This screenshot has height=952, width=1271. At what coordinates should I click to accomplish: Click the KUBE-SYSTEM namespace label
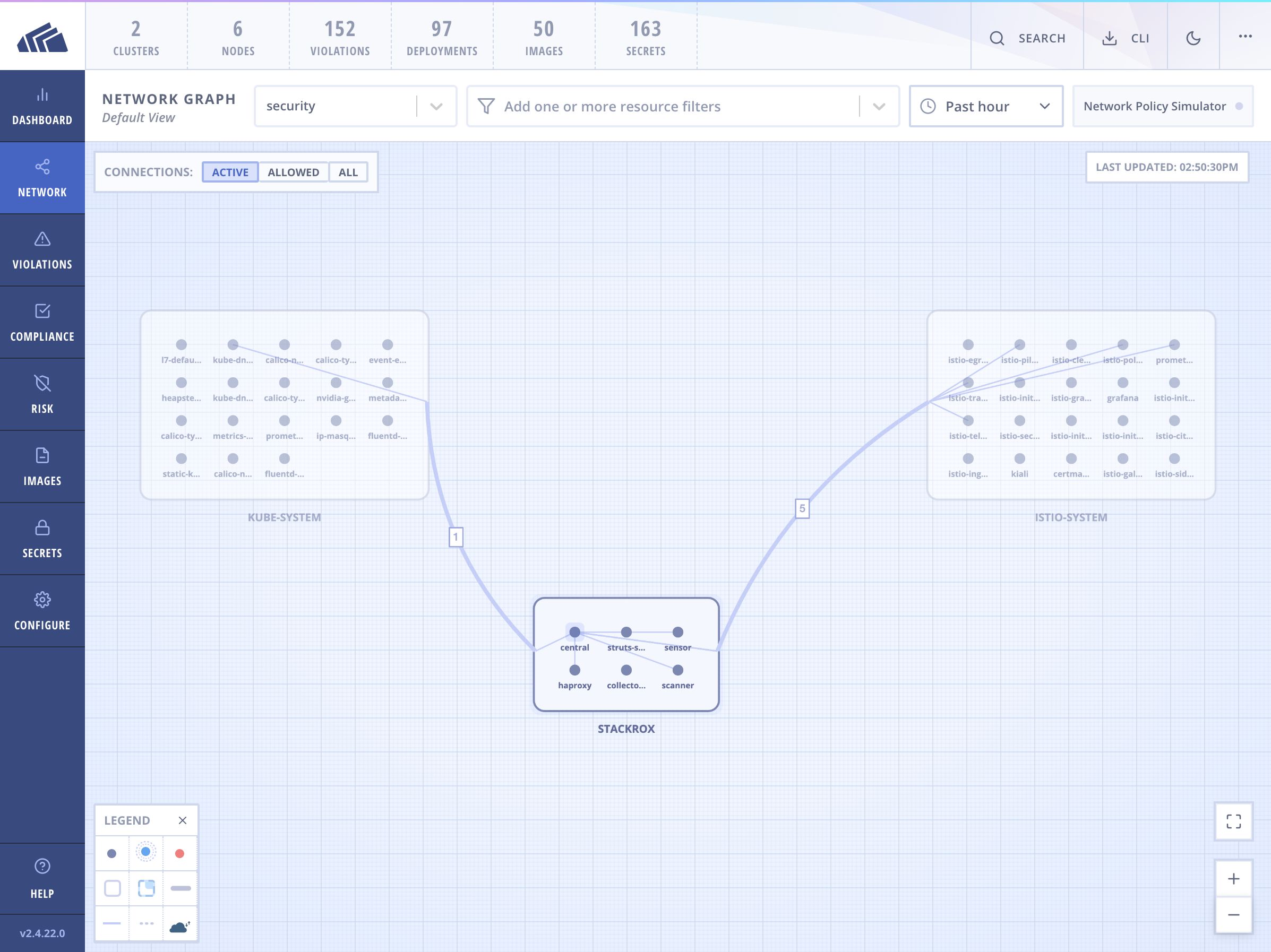[285, 517]
